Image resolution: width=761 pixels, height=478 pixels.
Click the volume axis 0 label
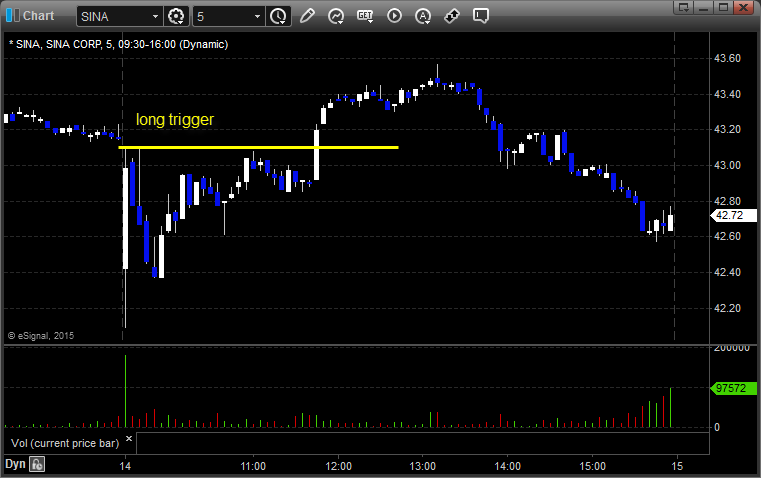click(717, 428)
